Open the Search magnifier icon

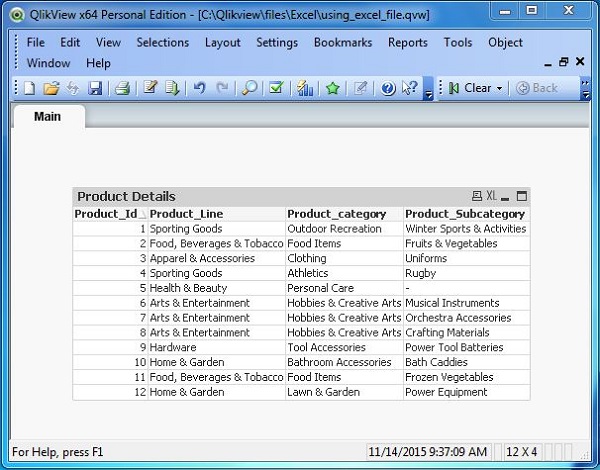[x=249, y=88]
